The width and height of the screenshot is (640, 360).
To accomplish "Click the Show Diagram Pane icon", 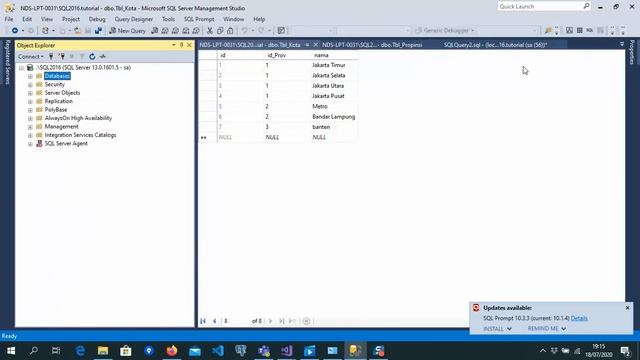I will tap(569, 31).
